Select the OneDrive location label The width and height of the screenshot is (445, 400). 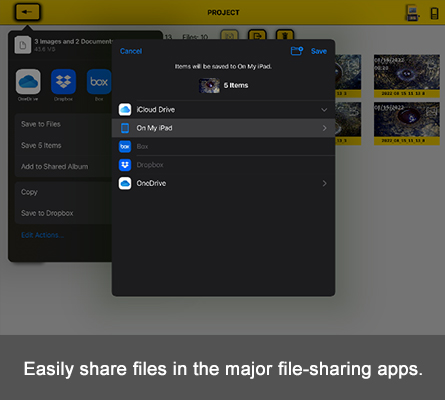point(151,183)
